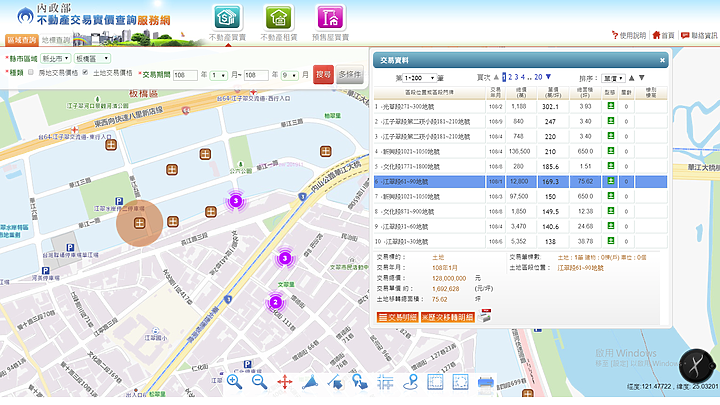Select row 9 江翠段31~60地號
720x405 pixels.
(x=520, y=226)
